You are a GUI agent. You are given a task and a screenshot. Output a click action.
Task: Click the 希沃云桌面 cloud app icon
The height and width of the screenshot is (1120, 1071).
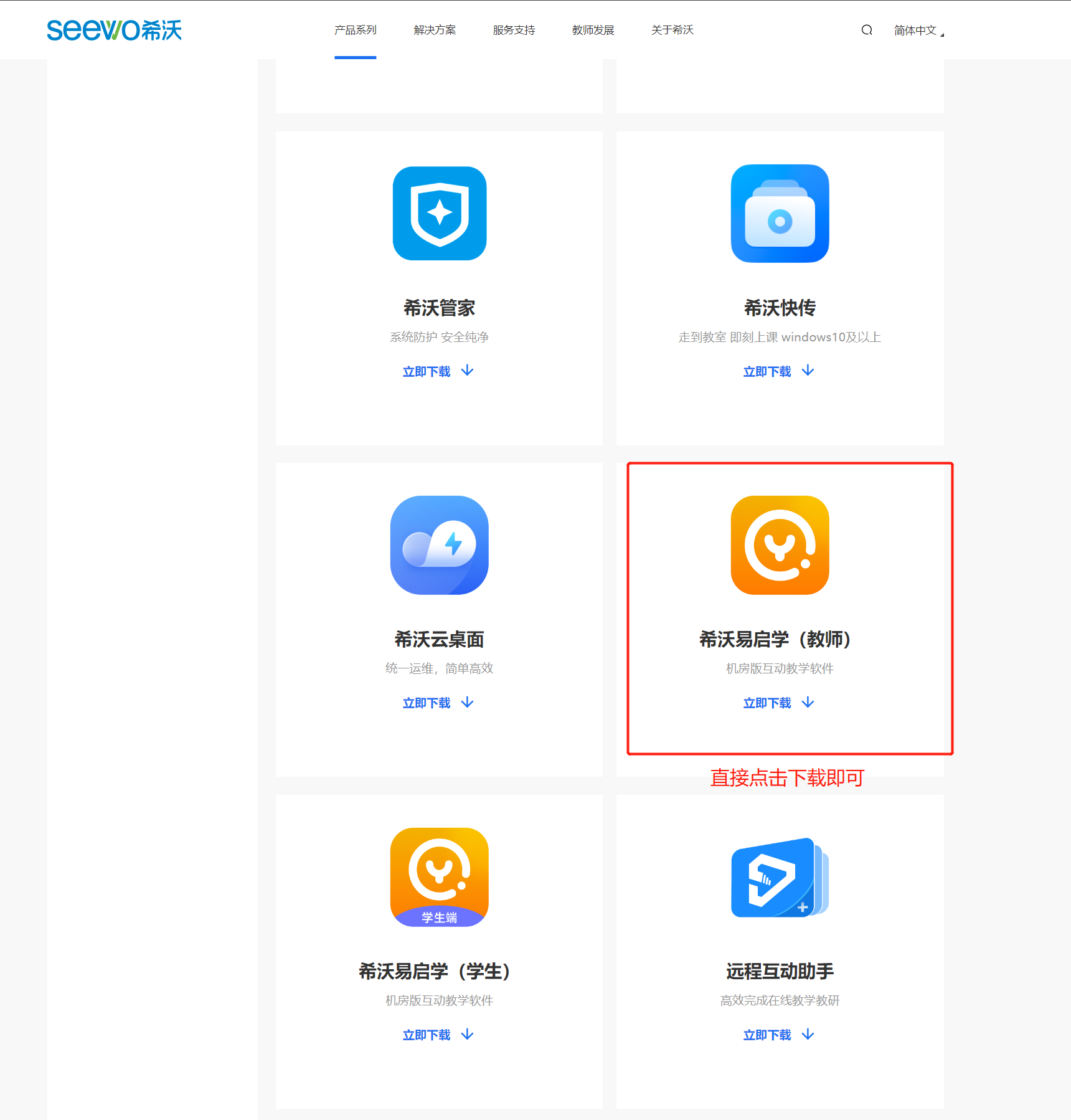pyautogui.click(x=440, y=545)
